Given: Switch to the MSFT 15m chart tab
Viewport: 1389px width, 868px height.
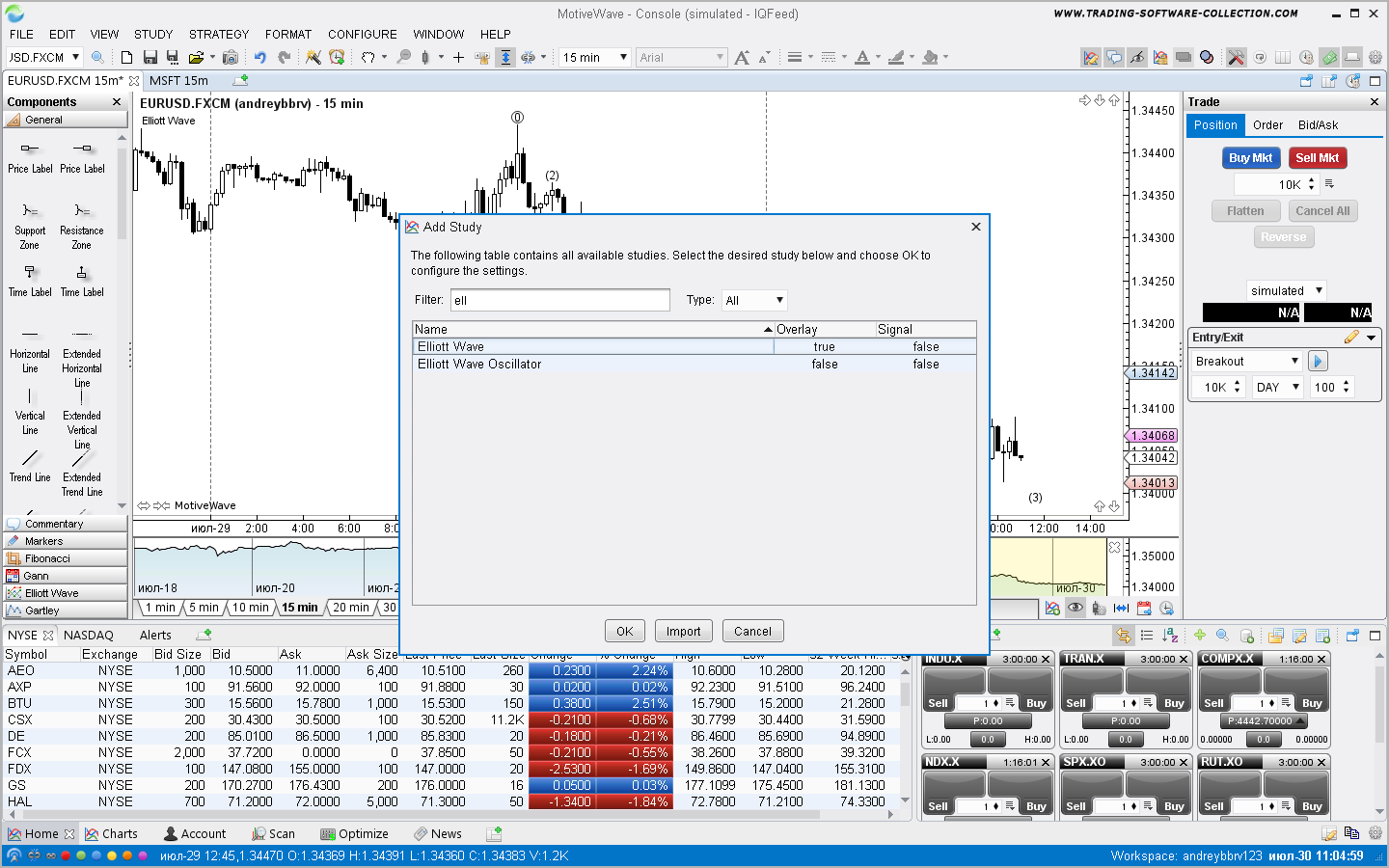Looking at the screenshot, I should (179, 81).
